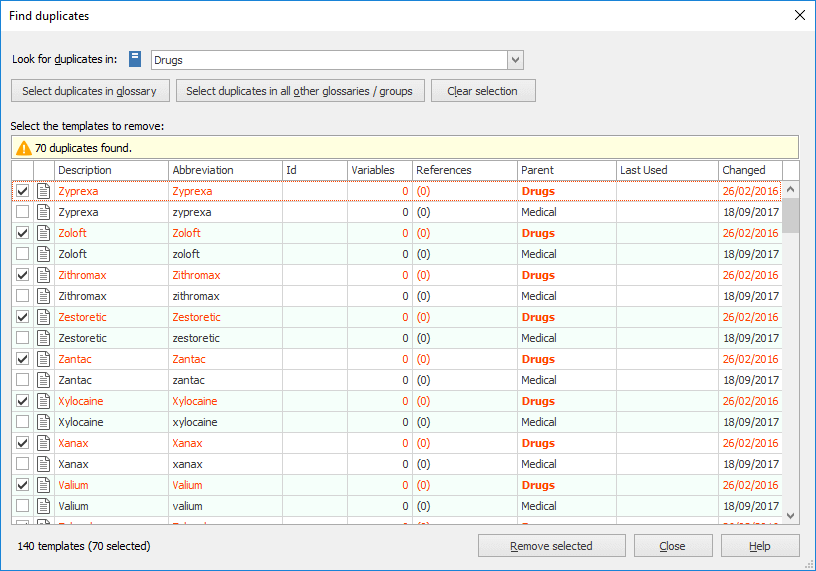This screenshot has width=816, height=571.
Task: Click the Close button at bottom
Action: [x=673, y=546]
